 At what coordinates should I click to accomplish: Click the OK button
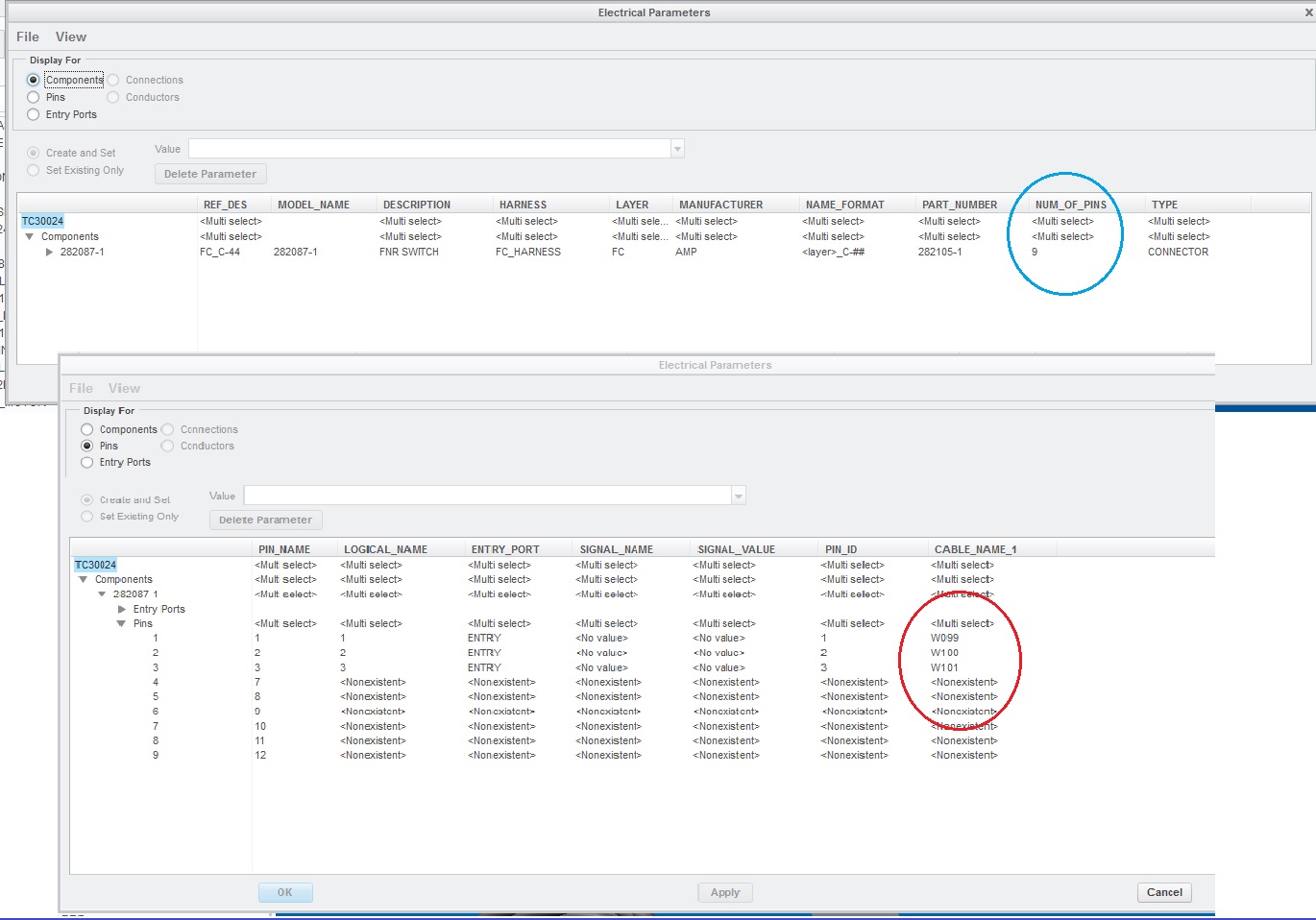tap(284, 892)
